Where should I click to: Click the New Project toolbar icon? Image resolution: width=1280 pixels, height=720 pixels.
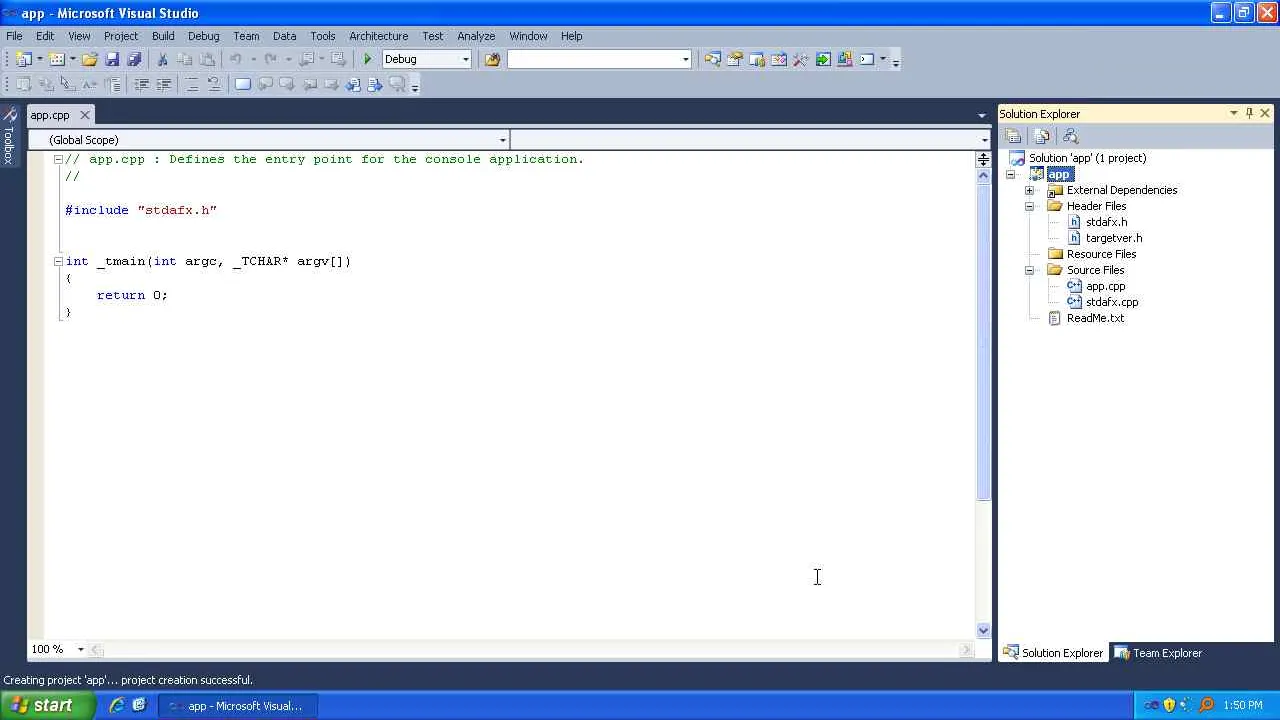(24, 59)
